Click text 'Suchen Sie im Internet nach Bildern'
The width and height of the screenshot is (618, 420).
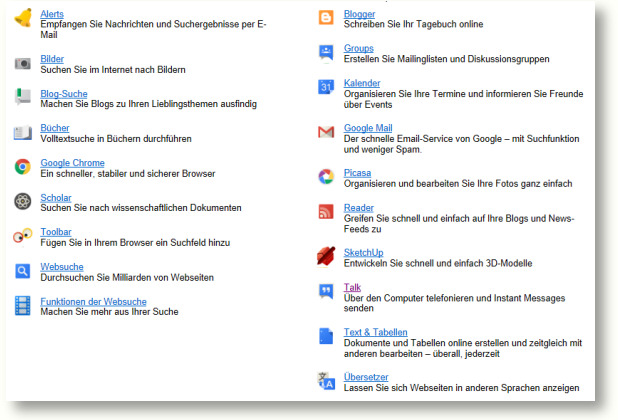(113, 70)
